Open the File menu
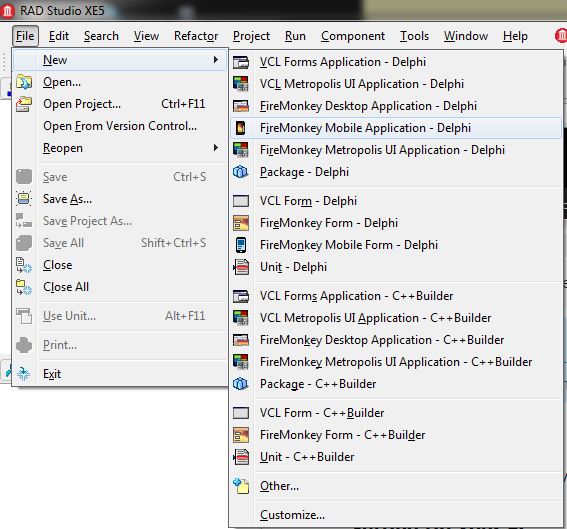Viewport: 567px width, 529px height. click(25, 36)
